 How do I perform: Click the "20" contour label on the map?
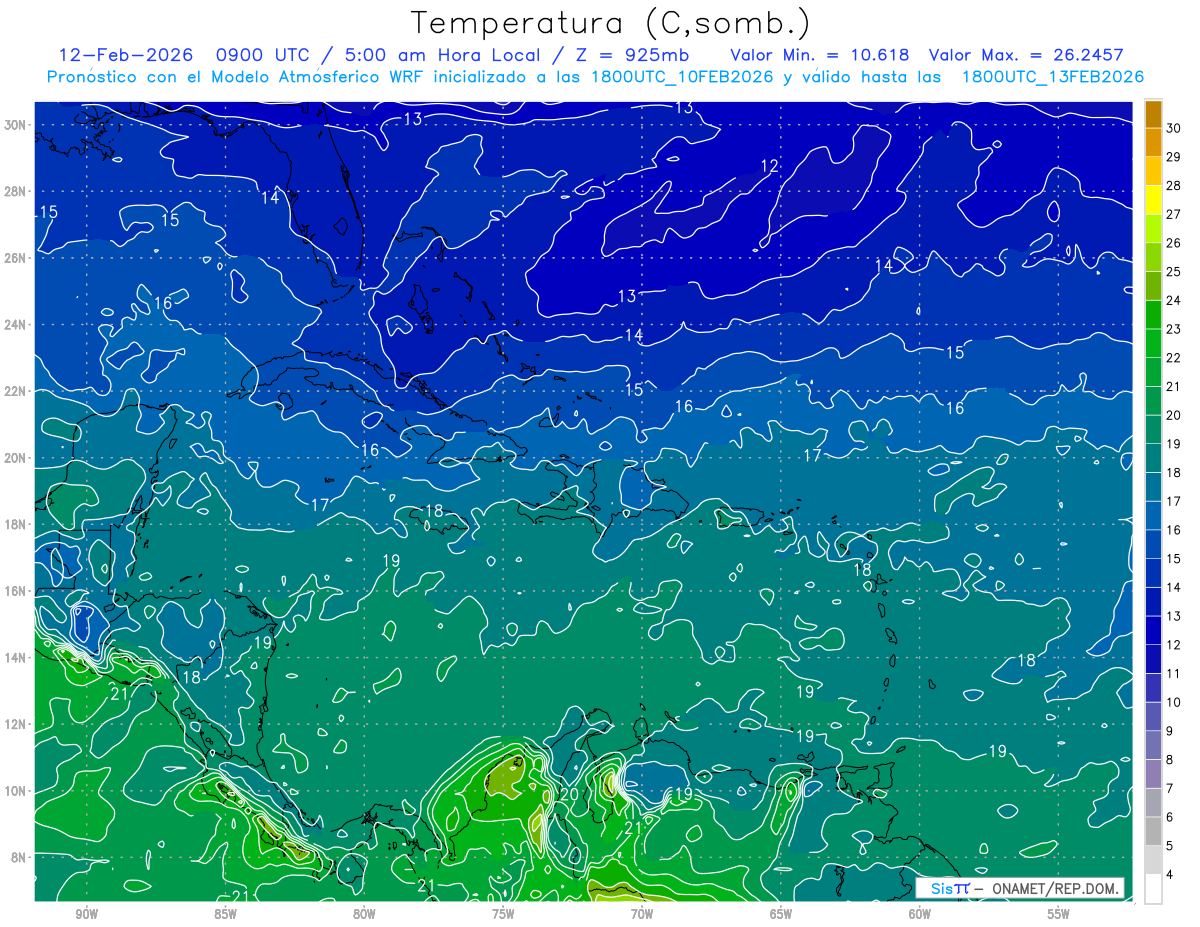(x=568, y=794)
